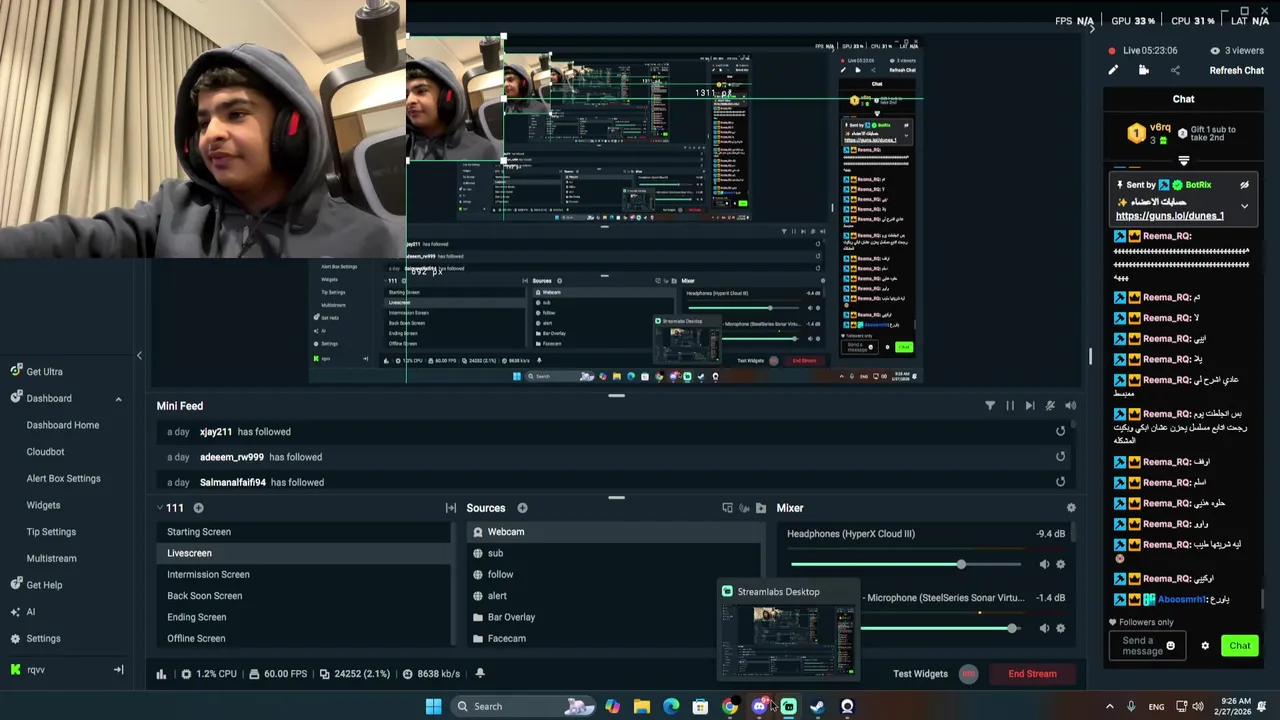Skip to next alert in Mini Feed
This screenshot has height=720, width=1280.
1030,406
